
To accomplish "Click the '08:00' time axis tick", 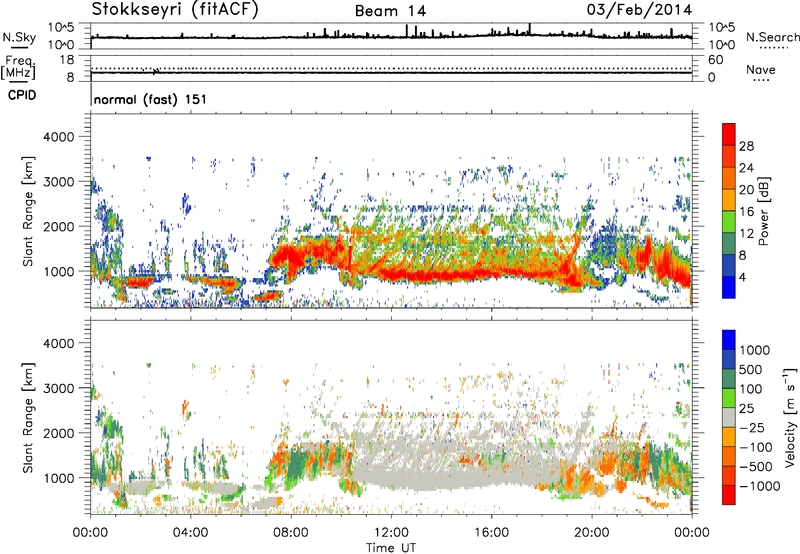I will pyautogui.click(x=291, y=533).
